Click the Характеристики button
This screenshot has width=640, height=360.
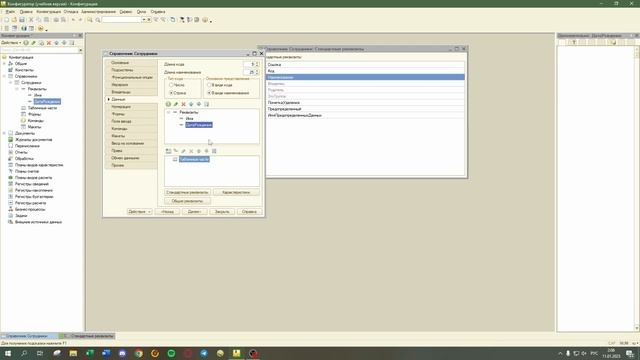(236, 192)
